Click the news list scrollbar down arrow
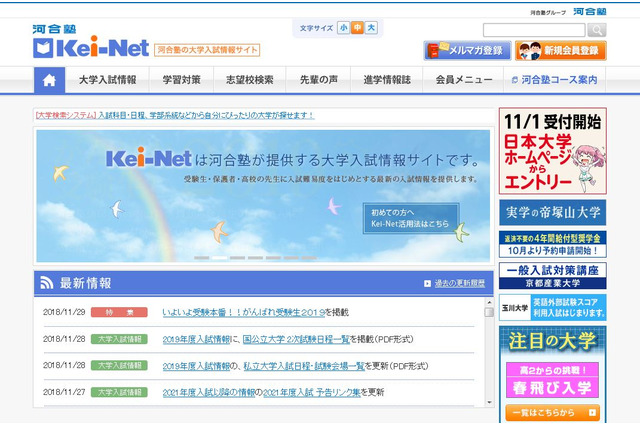Viewport: 640px width, 426px height. 489,402
